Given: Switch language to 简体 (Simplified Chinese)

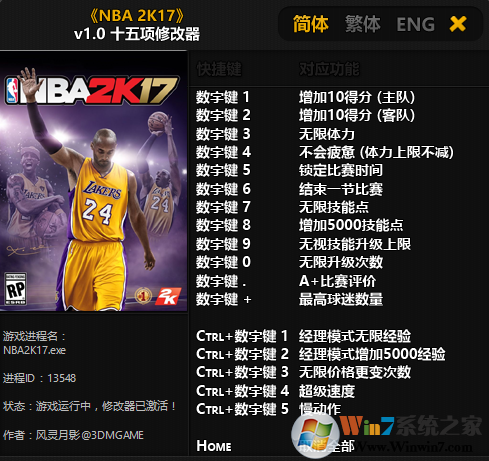Looking at the screenshot, I should pos(310,24).
